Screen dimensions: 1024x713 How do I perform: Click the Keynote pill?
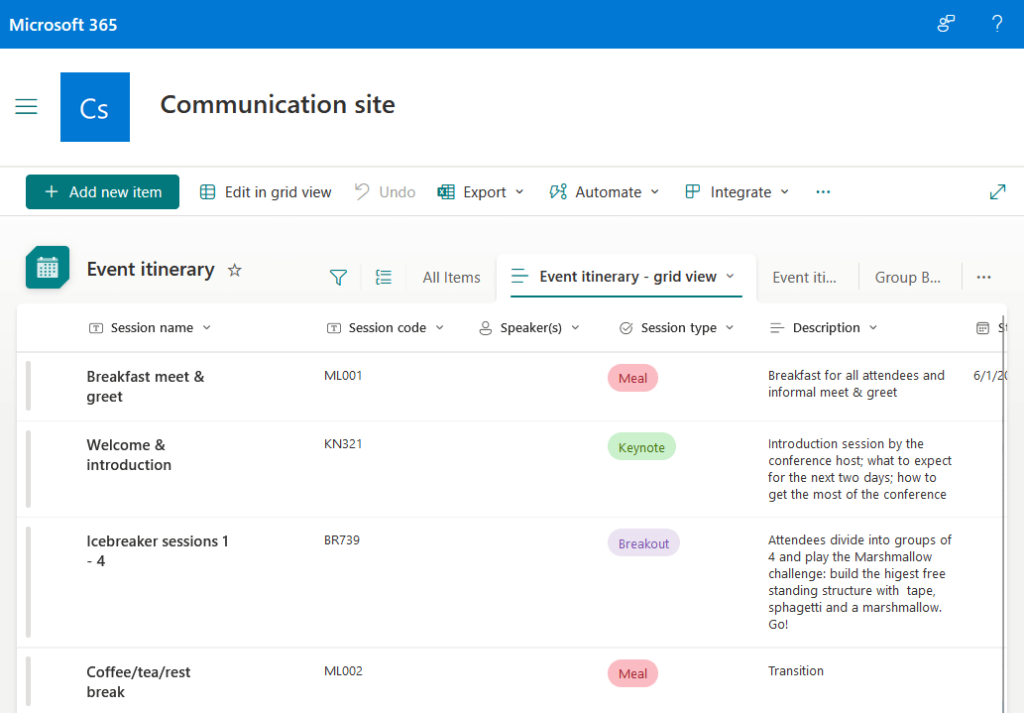click(641, 447)
